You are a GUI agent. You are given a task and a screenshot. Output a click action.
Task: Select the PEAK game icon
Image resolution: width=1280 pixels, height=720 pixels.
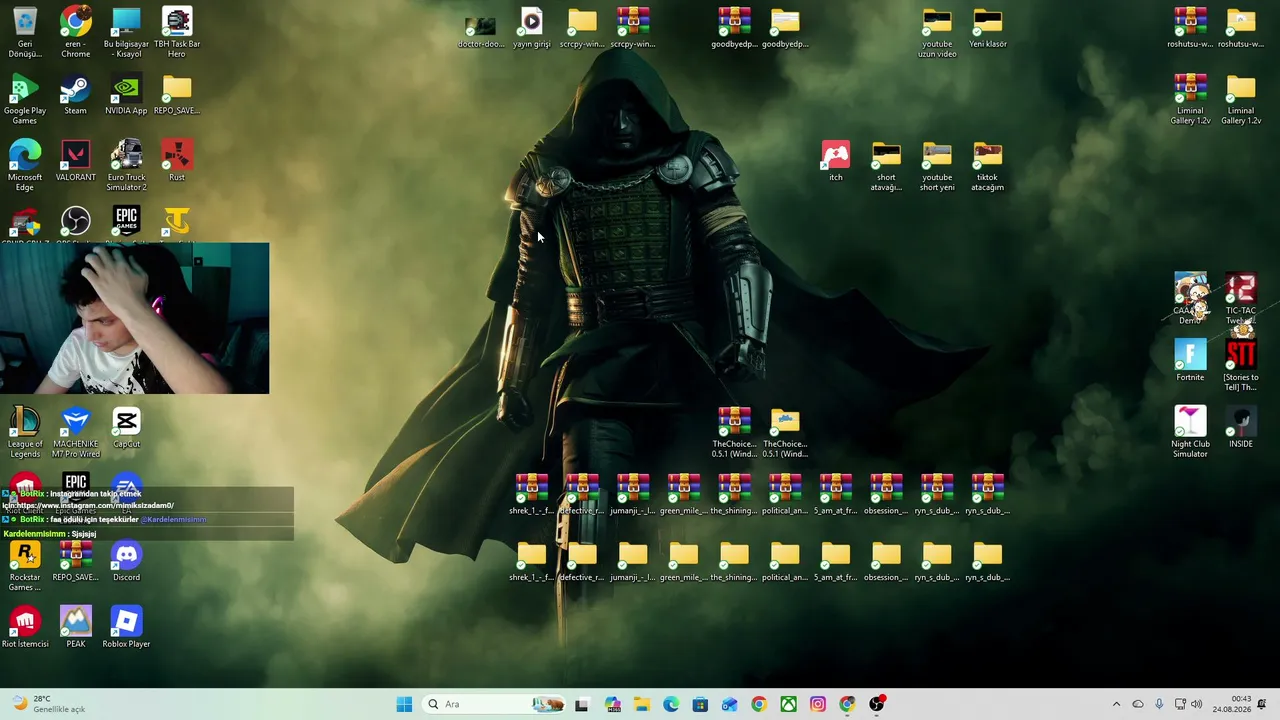tap(76, 627)
